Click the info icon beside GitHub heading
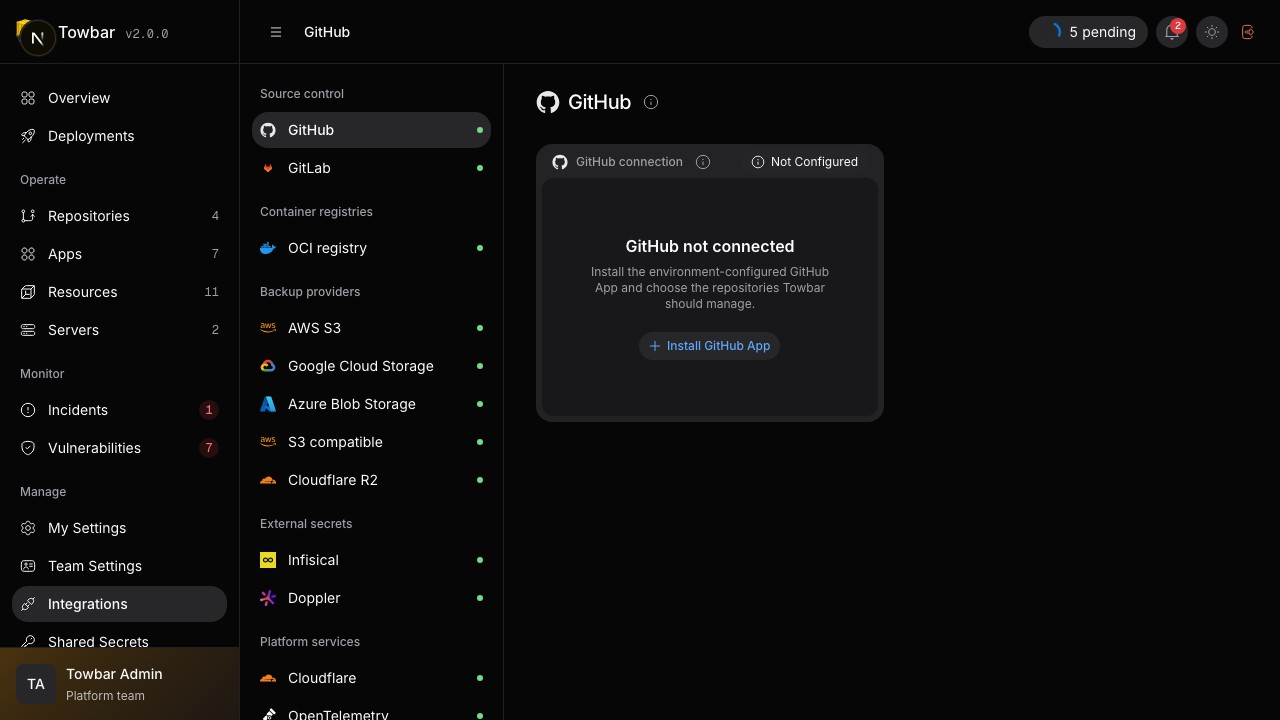 click(x=651, y=102)
